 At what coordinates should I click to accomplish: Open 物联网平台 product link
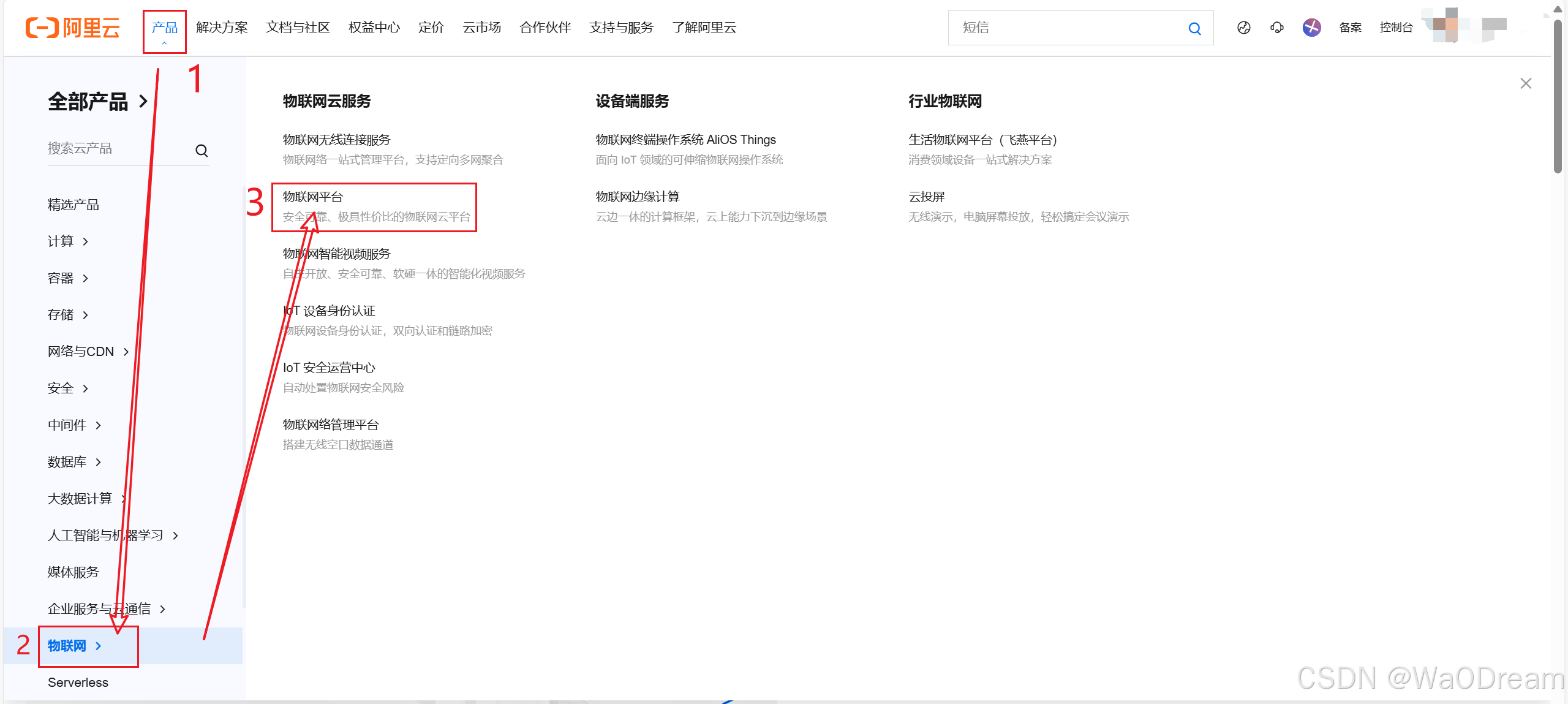(x=312, y=197)
